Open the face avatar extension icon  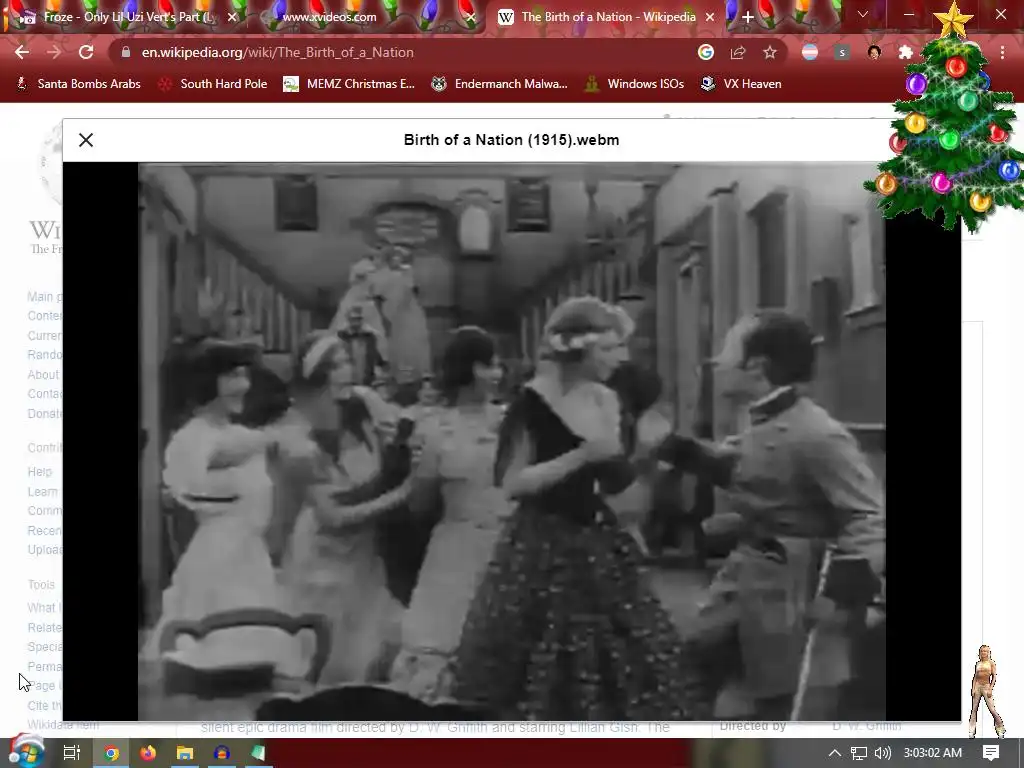[874, 52]
